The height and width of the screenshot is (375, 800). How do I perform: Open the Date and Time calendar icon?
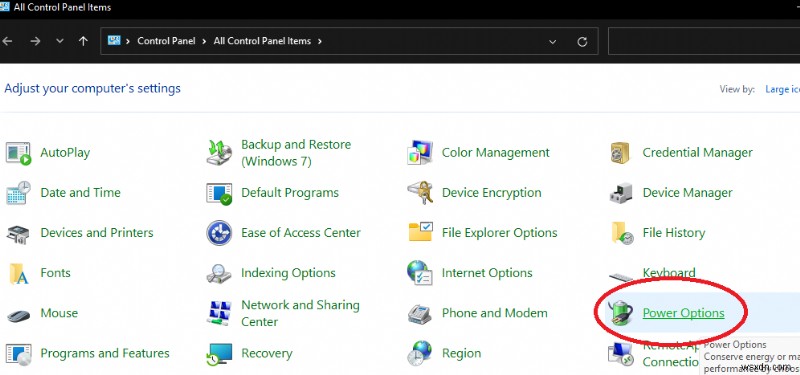(x=18, y=193)
